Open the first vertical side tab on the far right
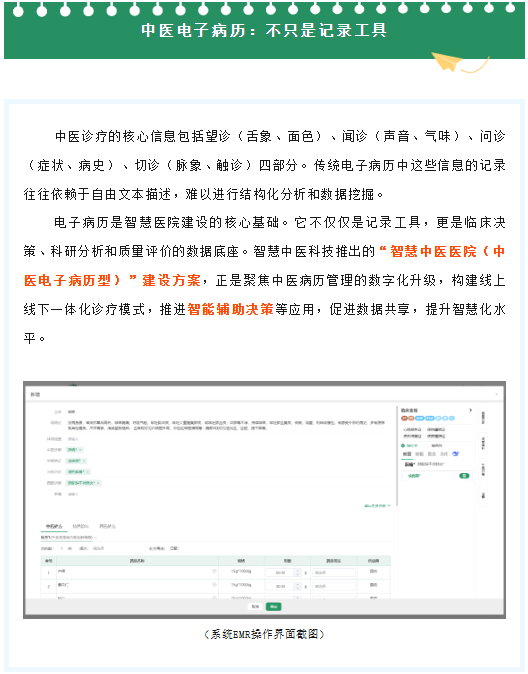528x674 pixels. 483,417
